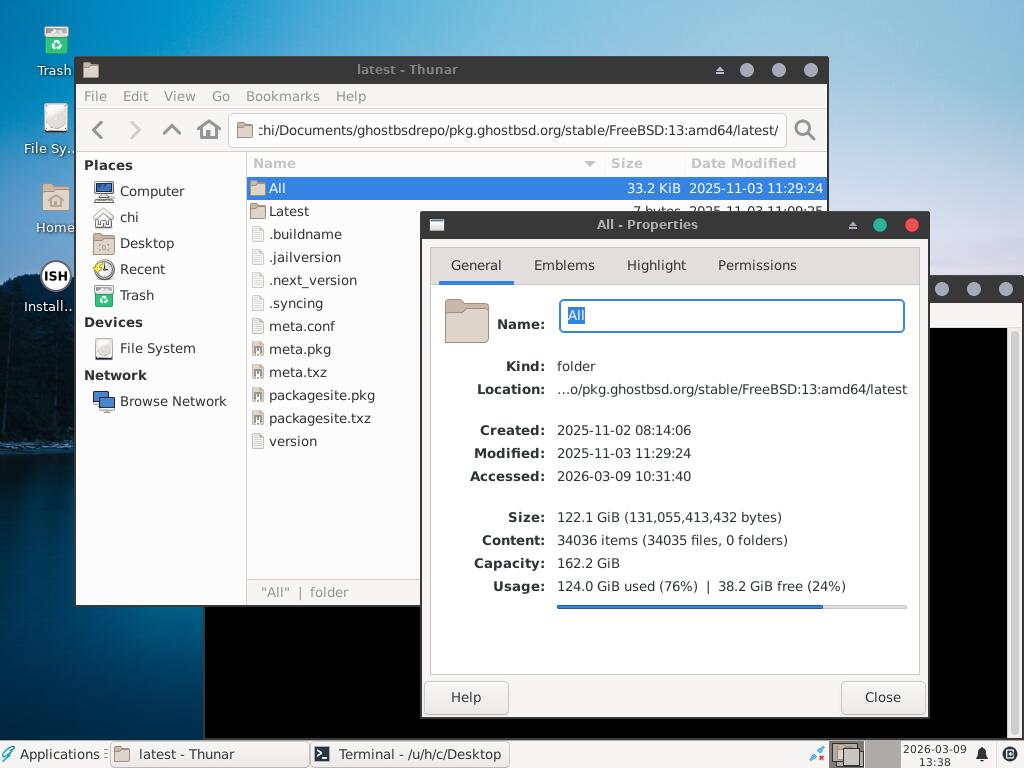Select the meta.conf file

point(301,326)
